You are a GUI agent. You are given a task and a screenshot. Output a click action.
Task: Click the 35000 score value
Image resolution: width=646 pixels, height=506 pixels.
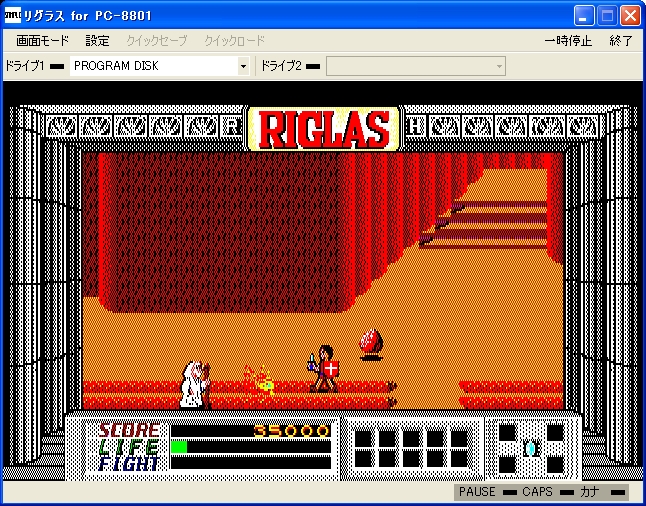292,431
